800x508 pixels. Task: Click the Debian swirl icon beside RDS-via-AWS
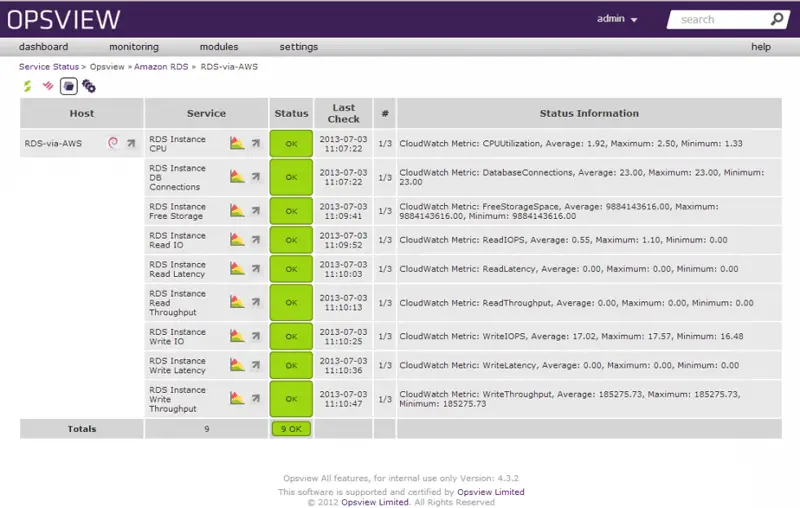tap(113, 143)
